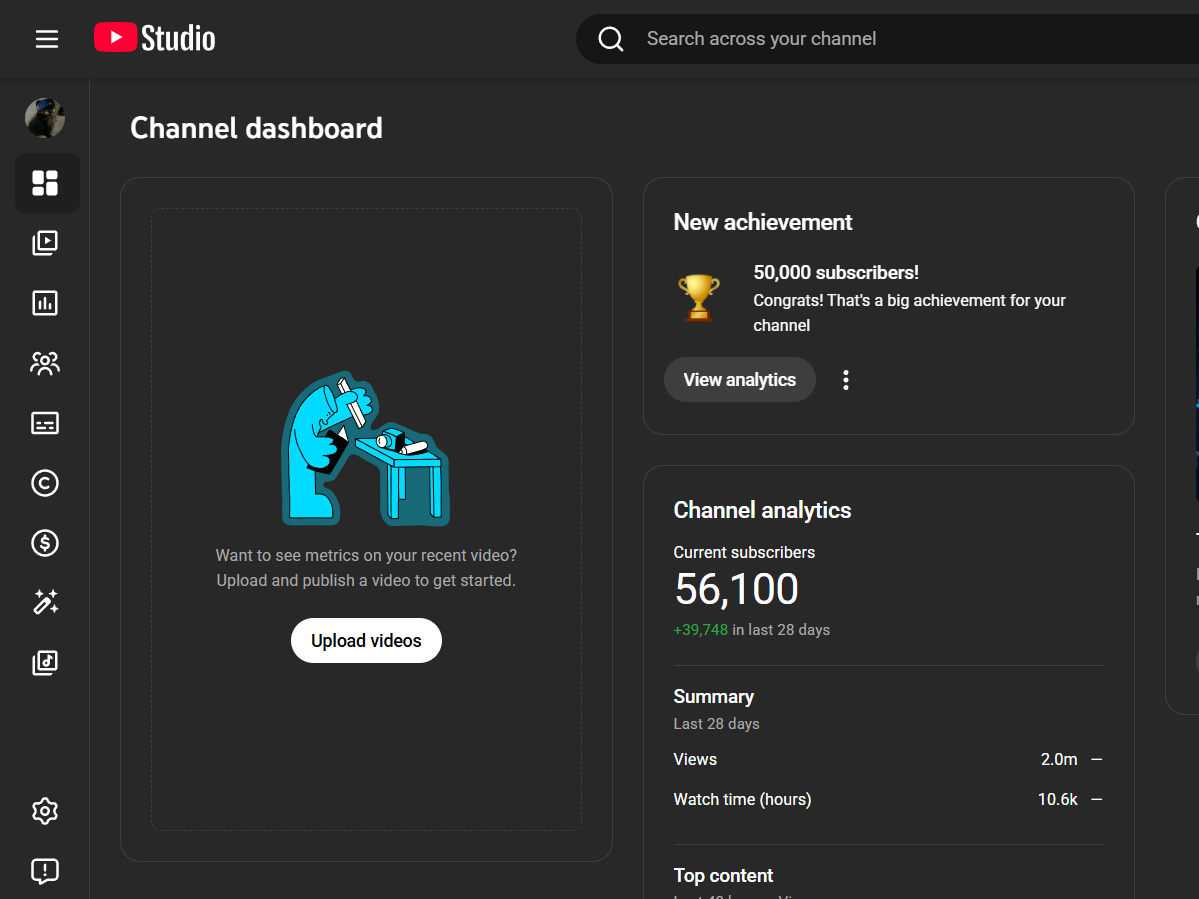
Task: Click the YouTube Studio logo
Action: point(155,38)
